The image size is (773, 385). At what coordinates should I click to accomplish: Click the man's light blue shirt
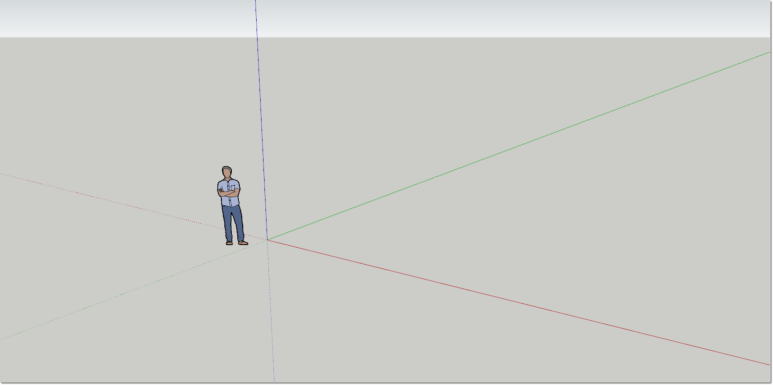(x=229, y=192)
